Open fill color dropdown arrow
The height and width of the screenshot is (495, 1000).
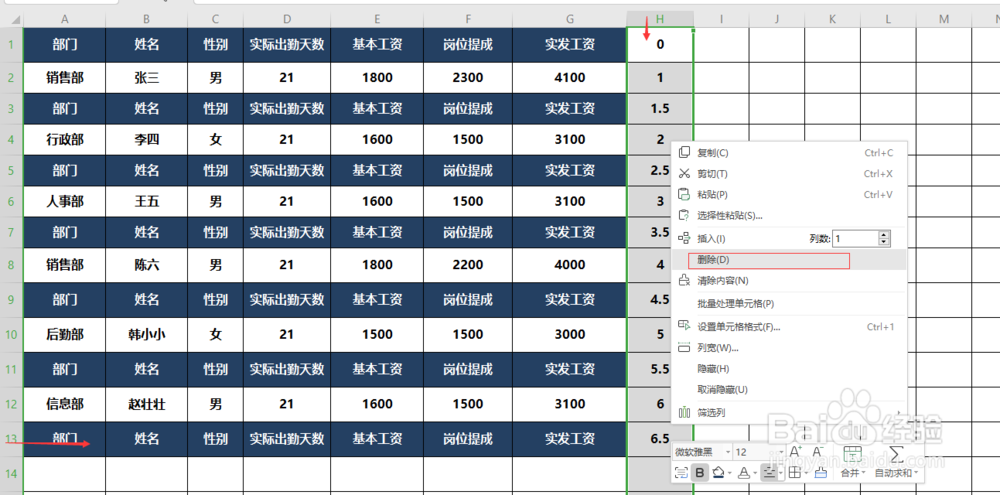click(x=730, y=473)
